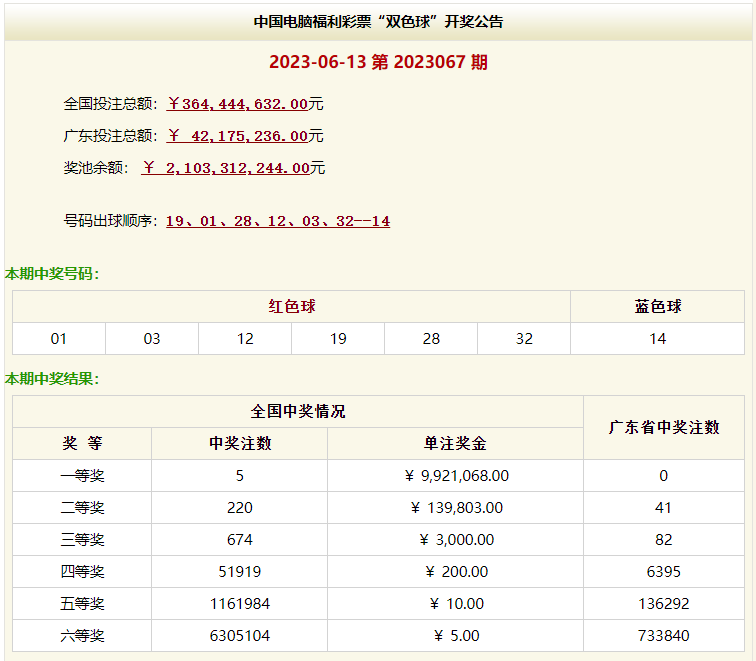Select red ball number 01 cell
The width and height of the screenshot is (756, 661).
tap(59, 339)
